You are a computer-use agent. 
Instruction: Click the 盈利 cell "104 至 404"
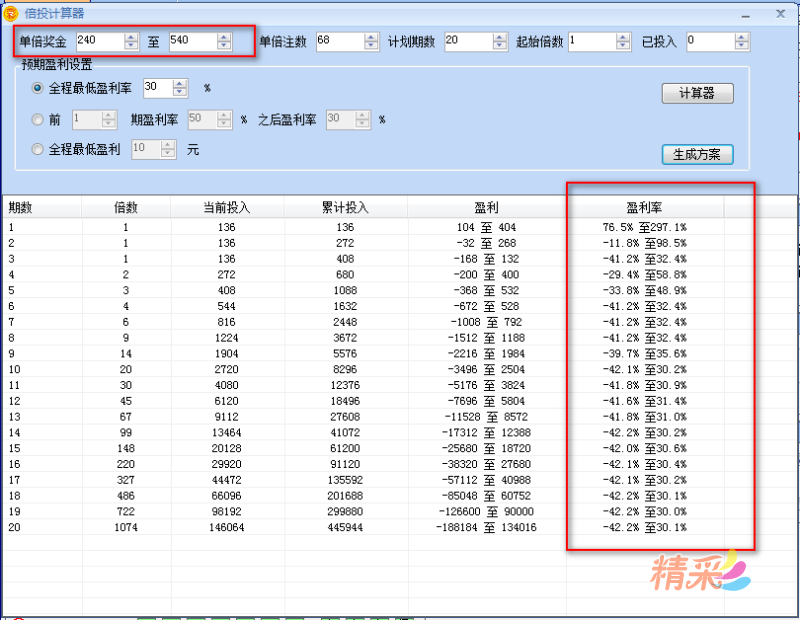pos(486,227)
